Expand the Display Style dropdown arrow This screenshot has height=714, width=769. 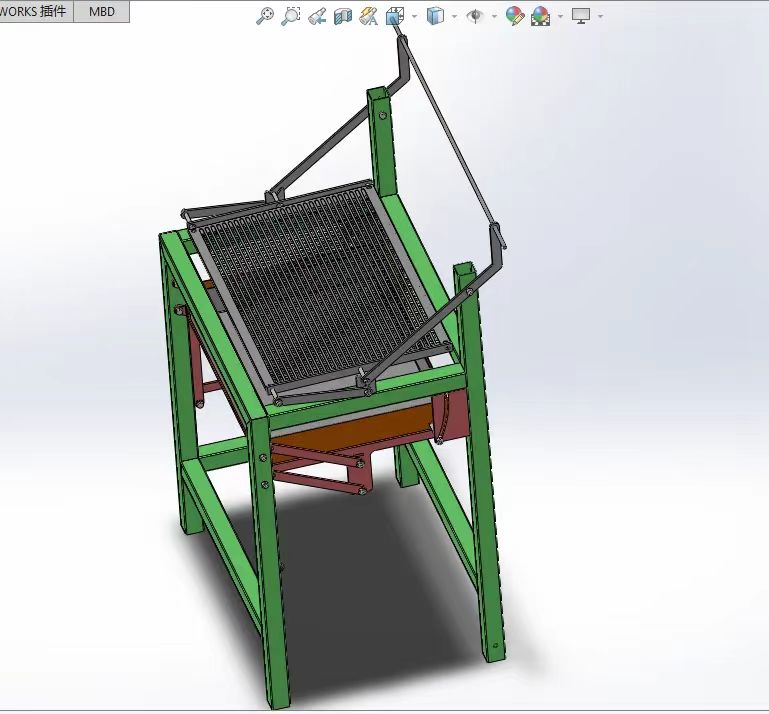click(x=454, y=17)
